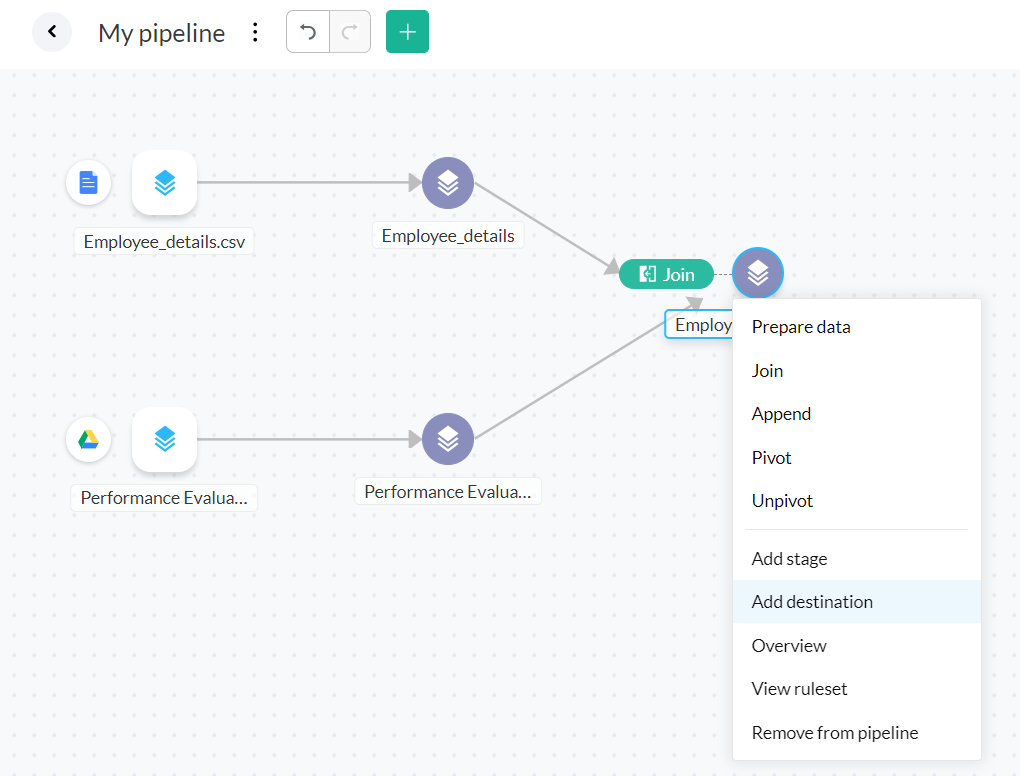Choose Add destination from the menu
This screenshot has width=1020, height=776.
pos(812,602)
